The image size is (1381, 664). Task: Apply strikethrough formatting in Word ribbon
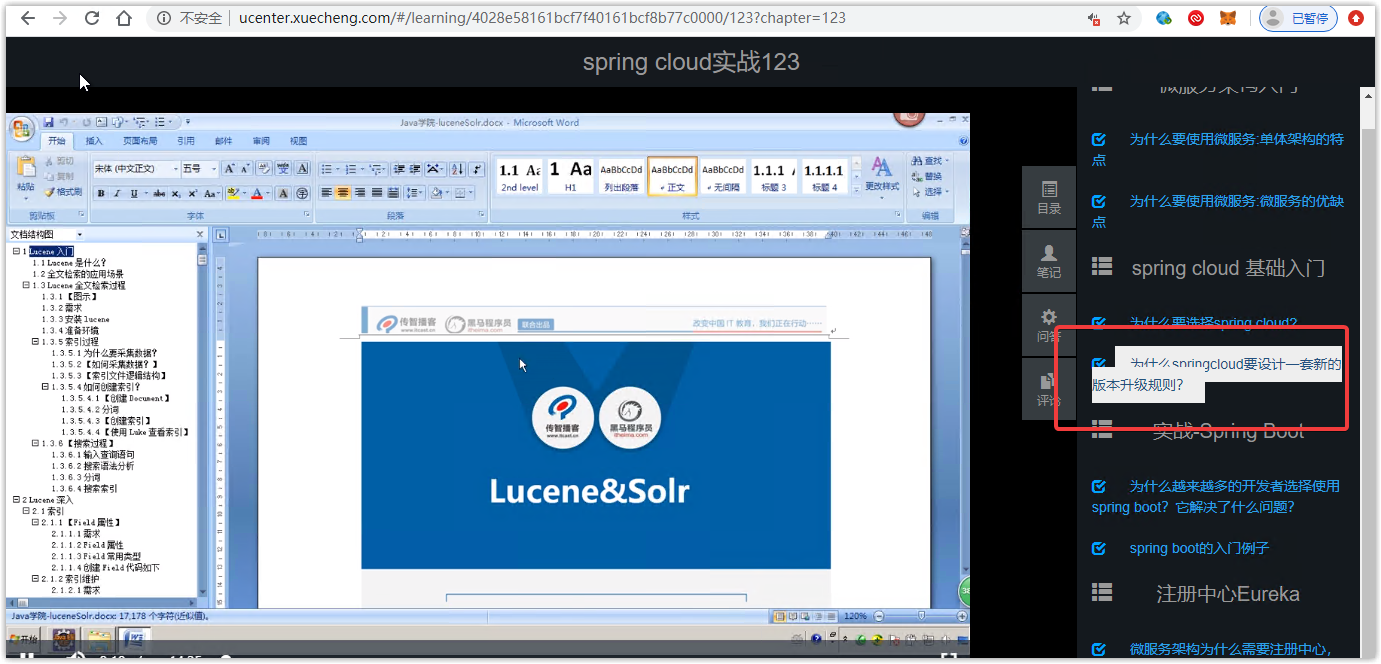(x=158, y=193)
